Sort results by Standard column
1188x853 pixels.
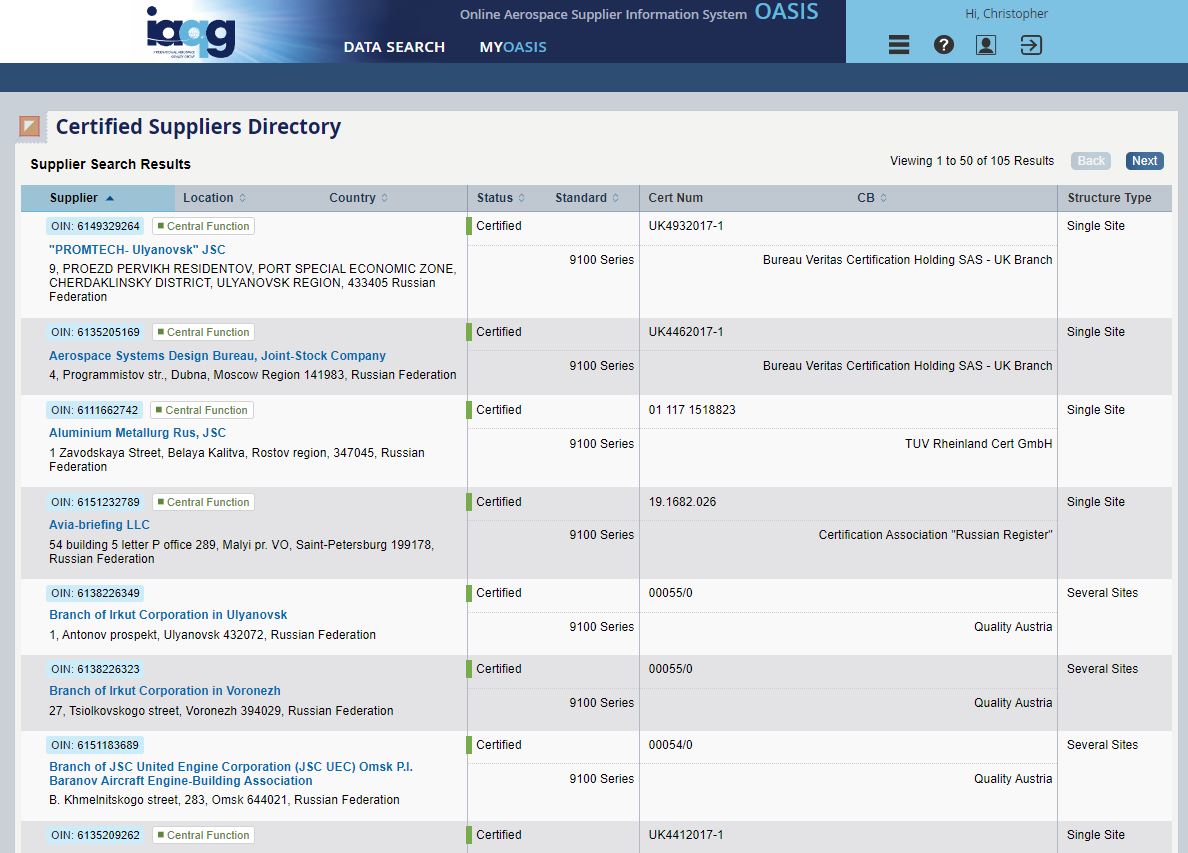click(x=587, y=198)
